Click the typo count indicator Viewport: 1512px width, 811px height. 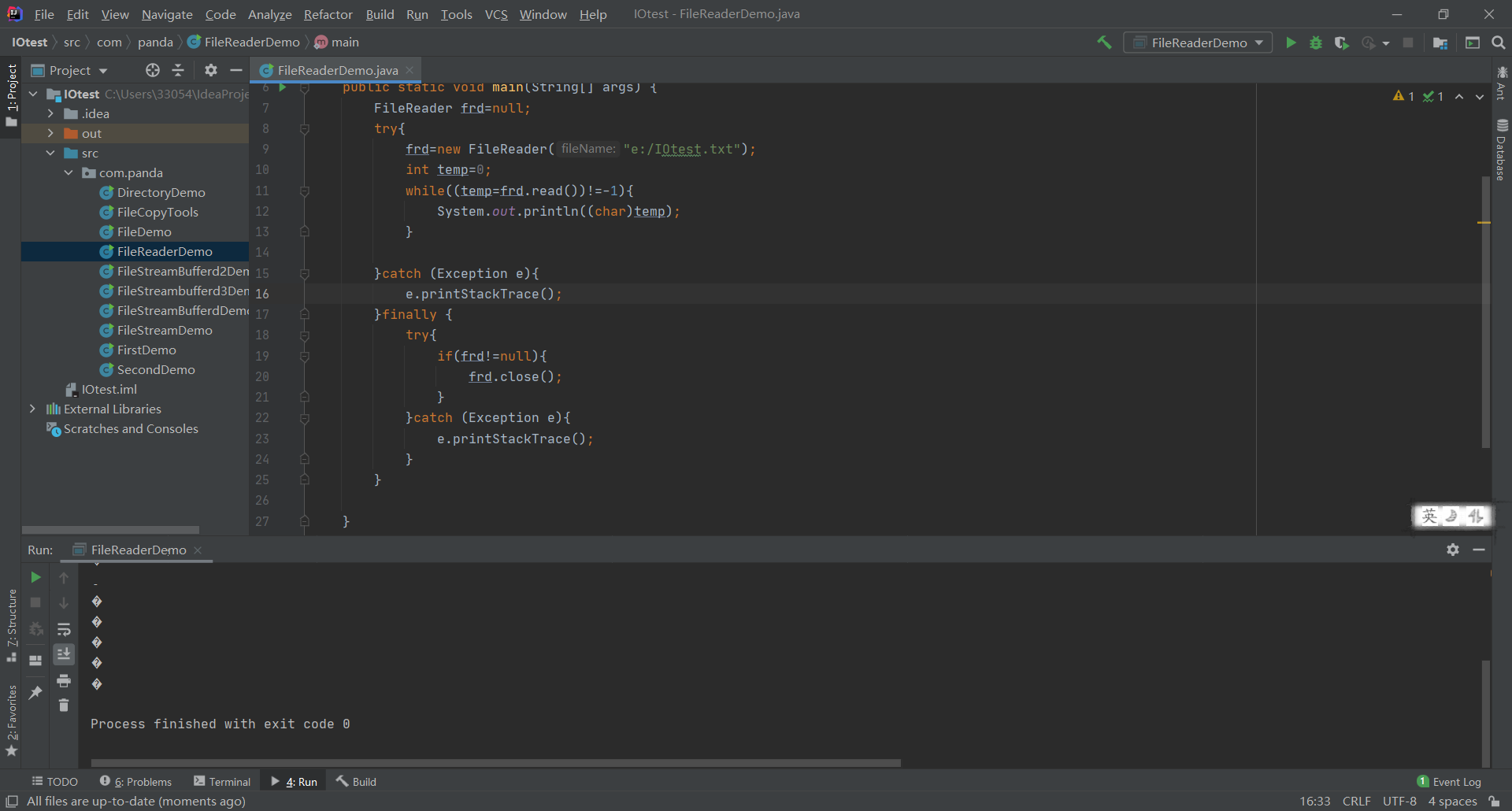(x=1433, y=96)
